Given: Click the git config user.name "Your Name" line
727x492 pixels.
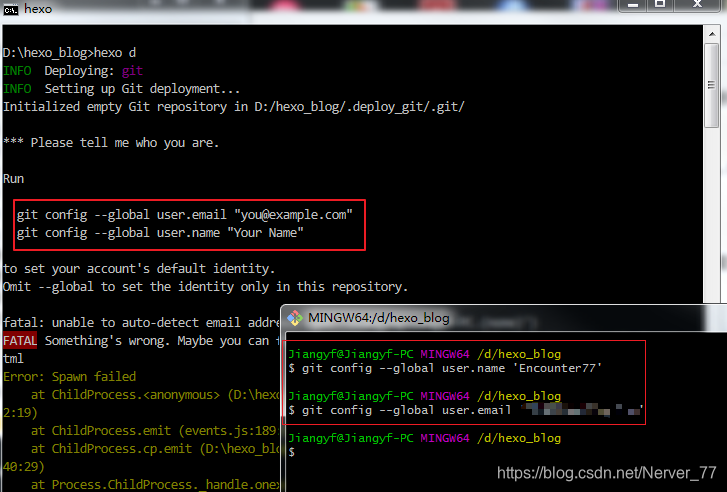Looking at the screenshot, I should (160, 233).
